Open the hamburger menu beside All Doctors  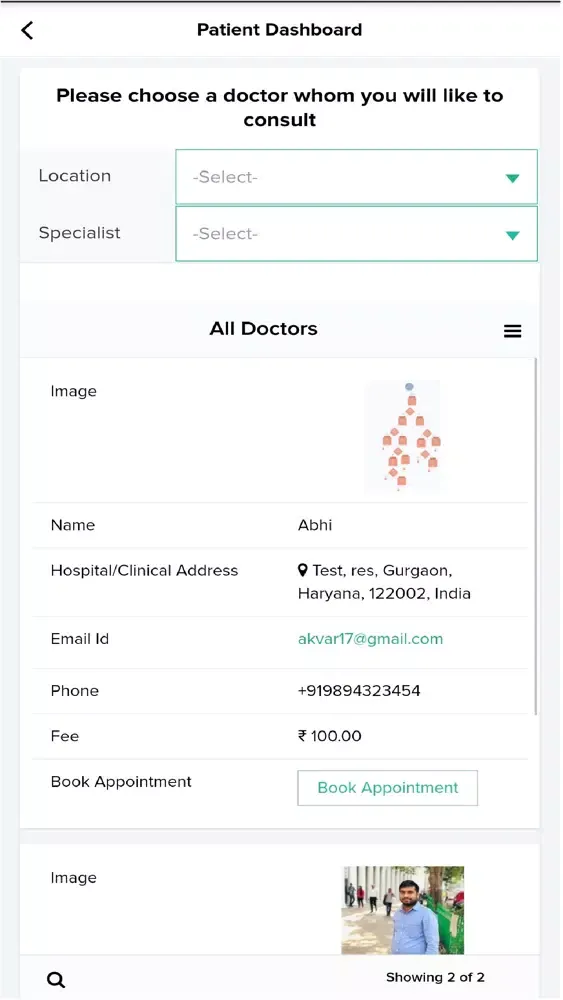tap(513, 331)
